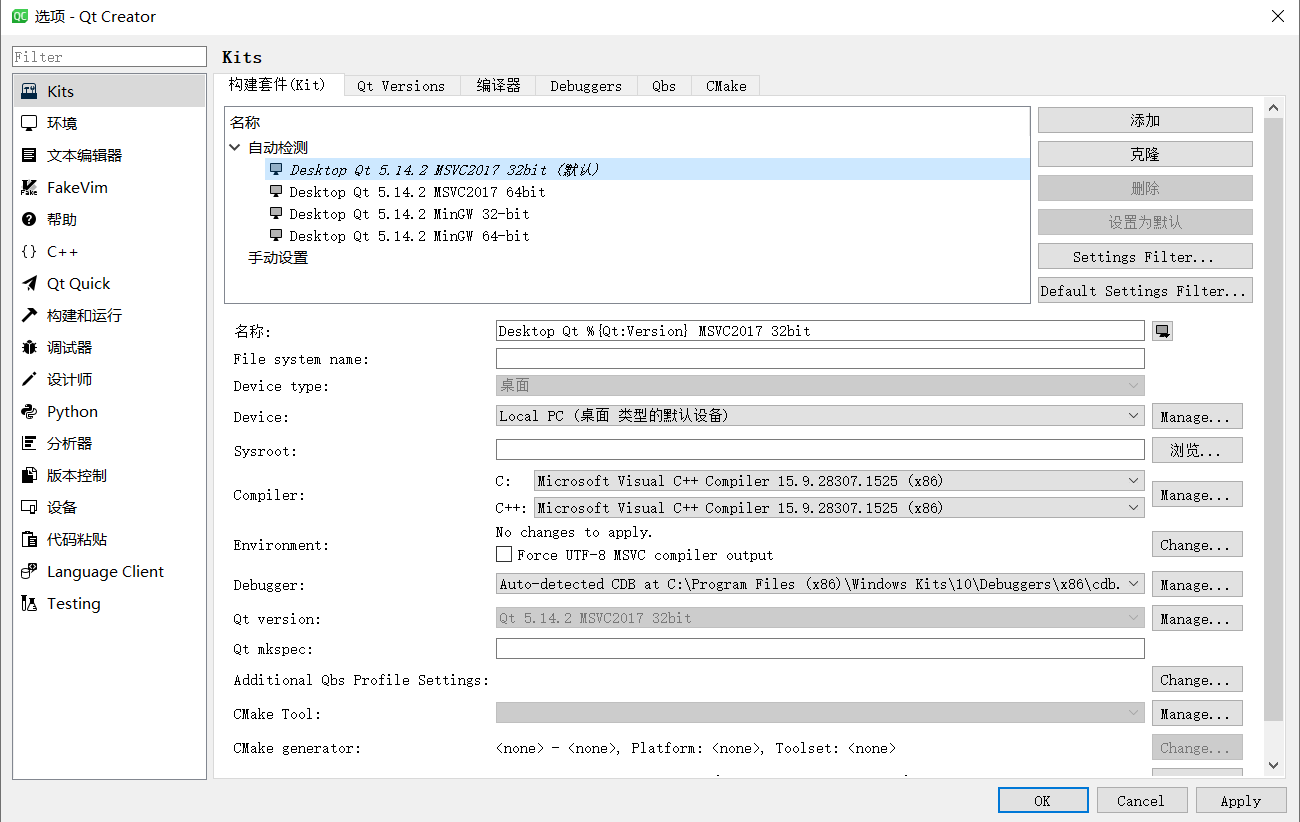
Task: Open the Debugger dropdown
Action: (1133, 584)
